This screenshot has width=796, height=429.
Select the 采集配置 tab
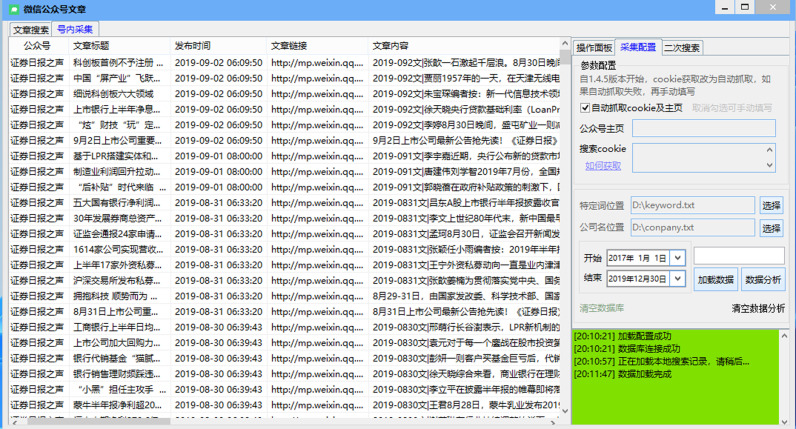[x=638, y=47]
